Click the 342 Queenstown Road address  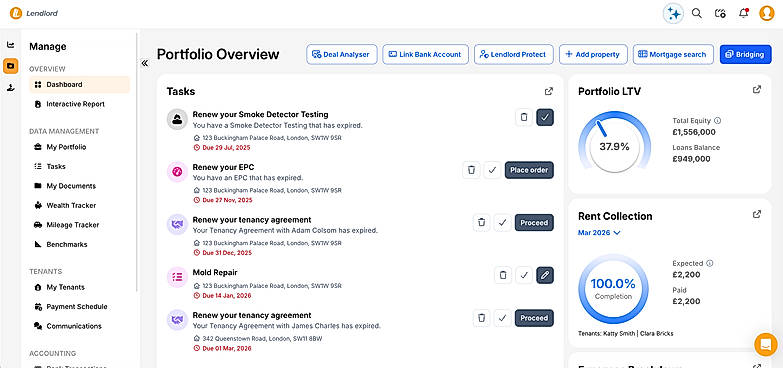pos(262,339)
